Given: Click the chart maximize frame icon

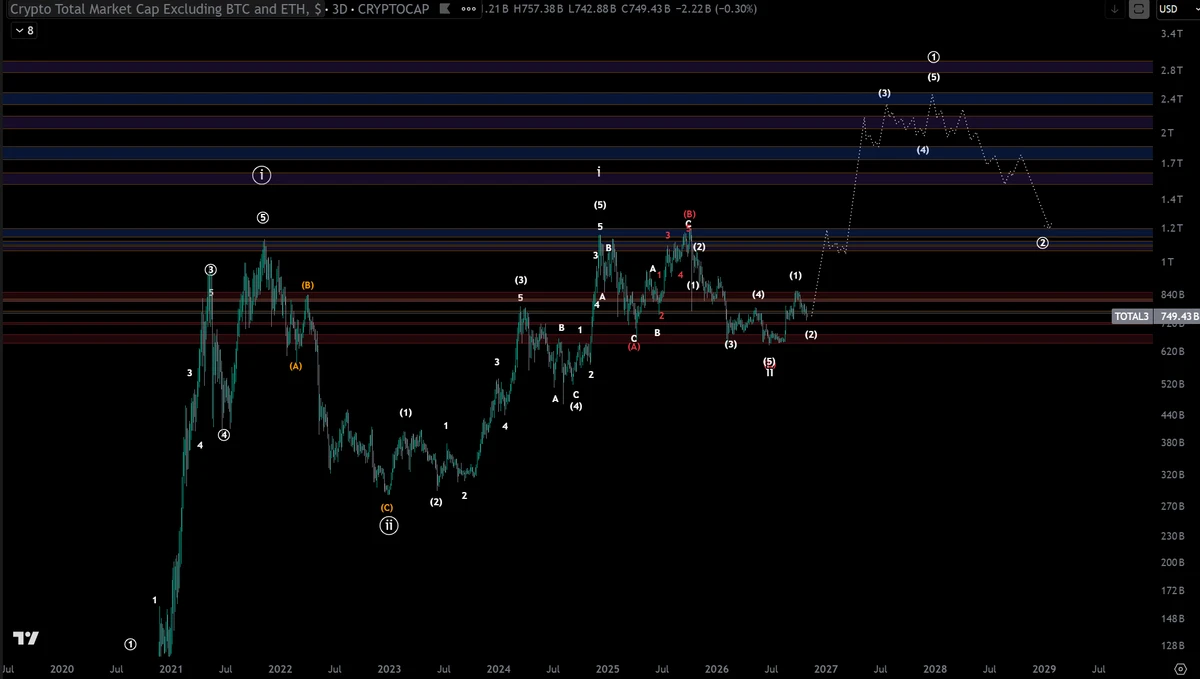Looking at the screenshot, I should (x=1139, y=9).
